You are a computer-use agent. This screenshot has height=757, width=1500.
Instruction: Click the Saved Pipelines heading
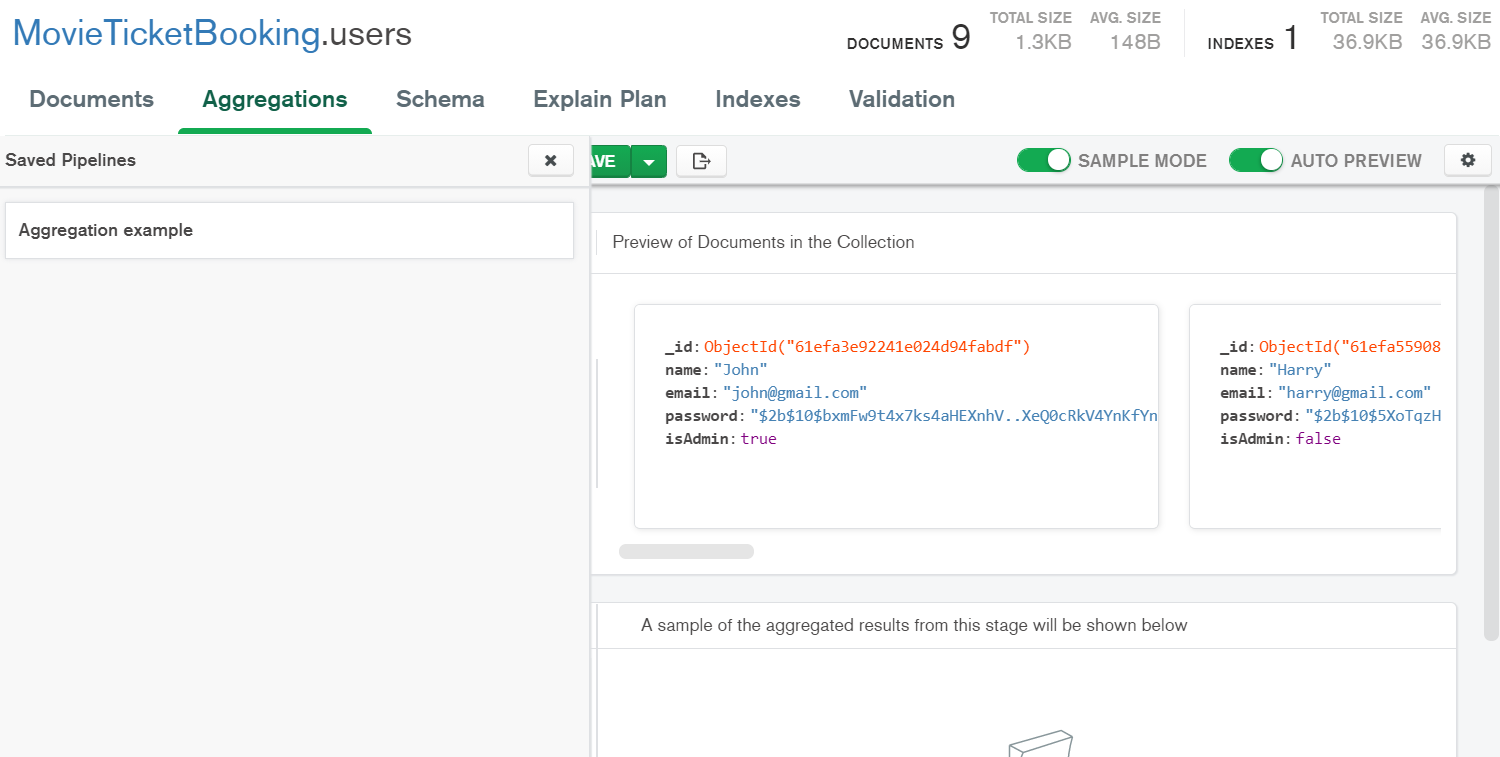click(71, 160)
